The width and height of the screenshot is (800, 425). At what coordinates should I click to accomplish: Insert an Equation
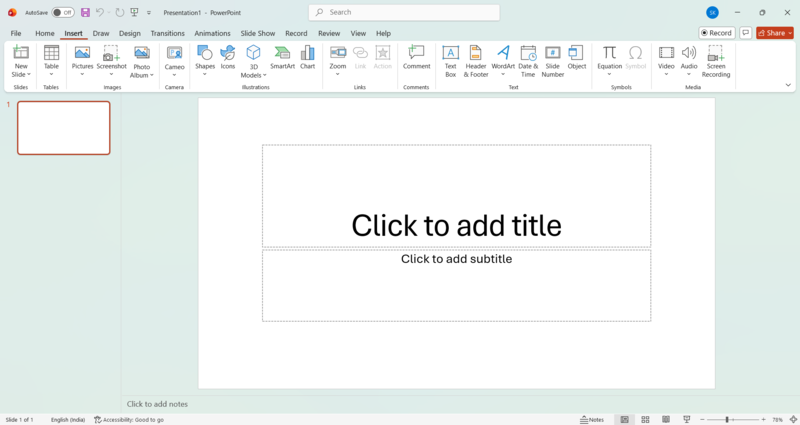pyautogui.click(x=609, y=61)
